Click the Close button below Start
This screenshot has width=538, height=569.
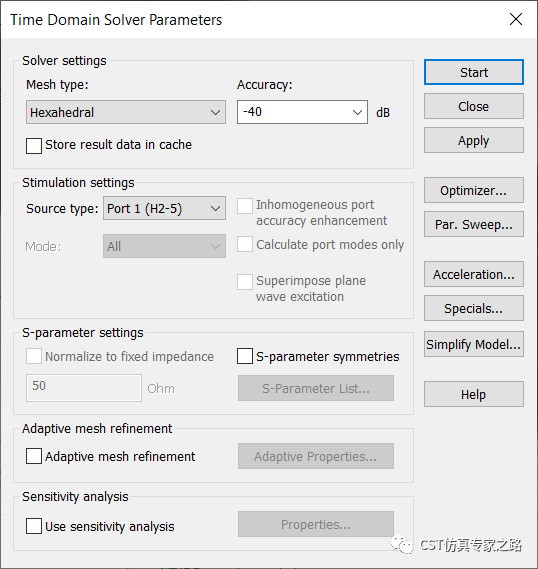point(473,106)
